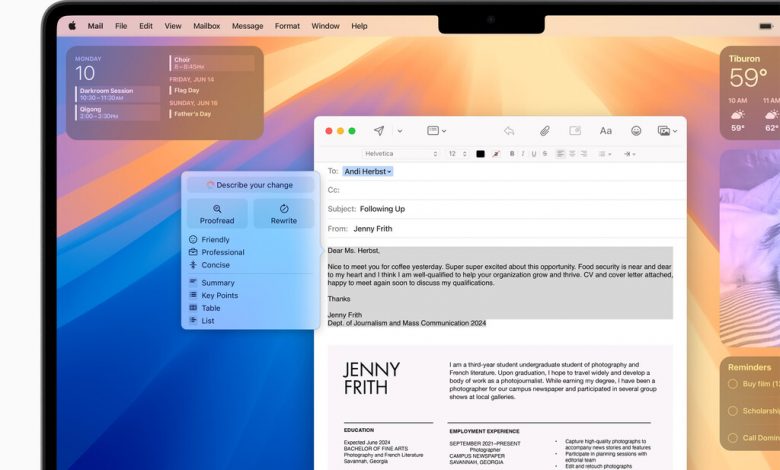Image resolution: width=780 pixels, height=470 pixels.
Task: Click the black text color swatch
Action: 480,154
